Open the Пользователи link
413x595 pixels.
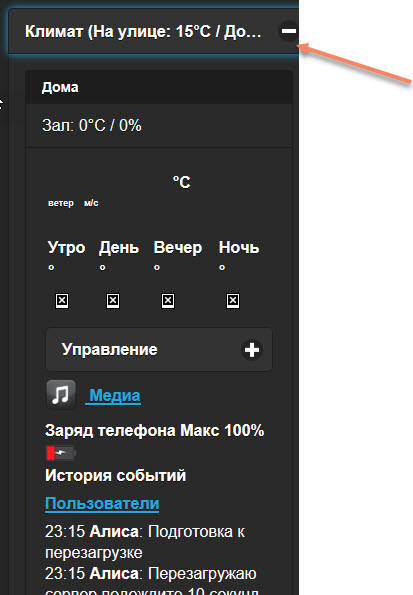click(102, 504)
